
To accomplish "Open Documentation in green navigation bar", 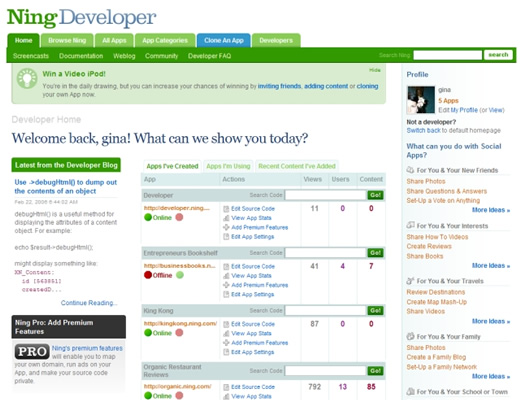I will point(81,56).
